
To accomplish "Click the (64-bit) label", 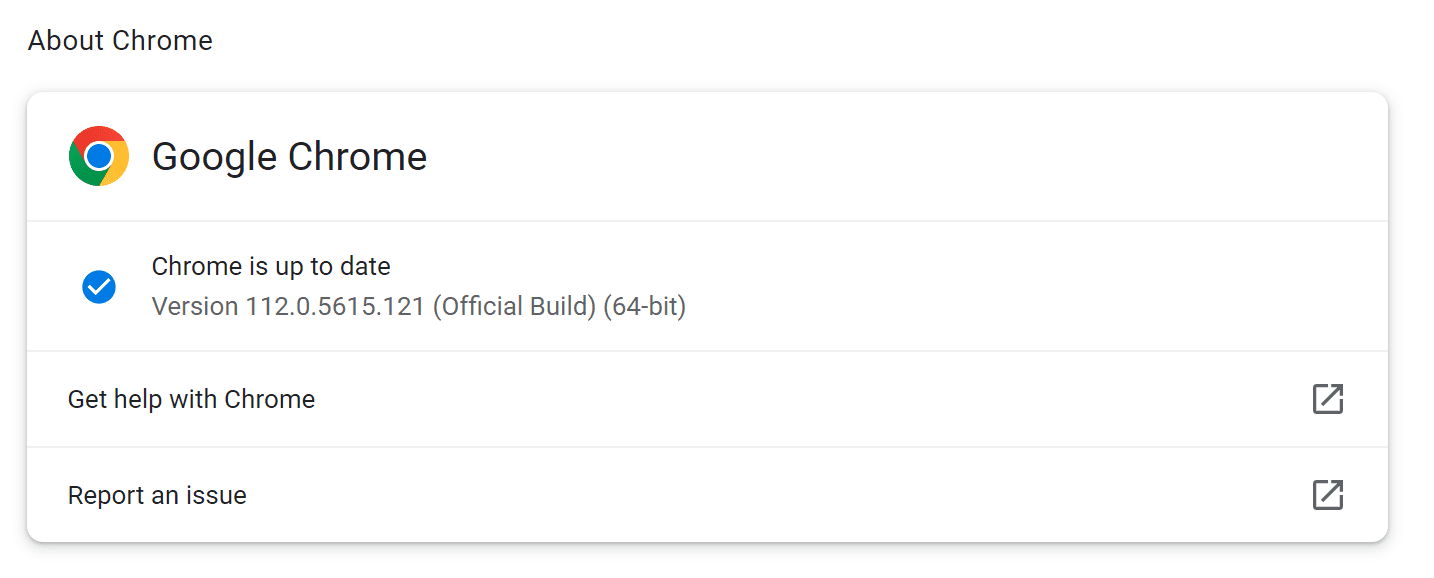I will (645, 305).
